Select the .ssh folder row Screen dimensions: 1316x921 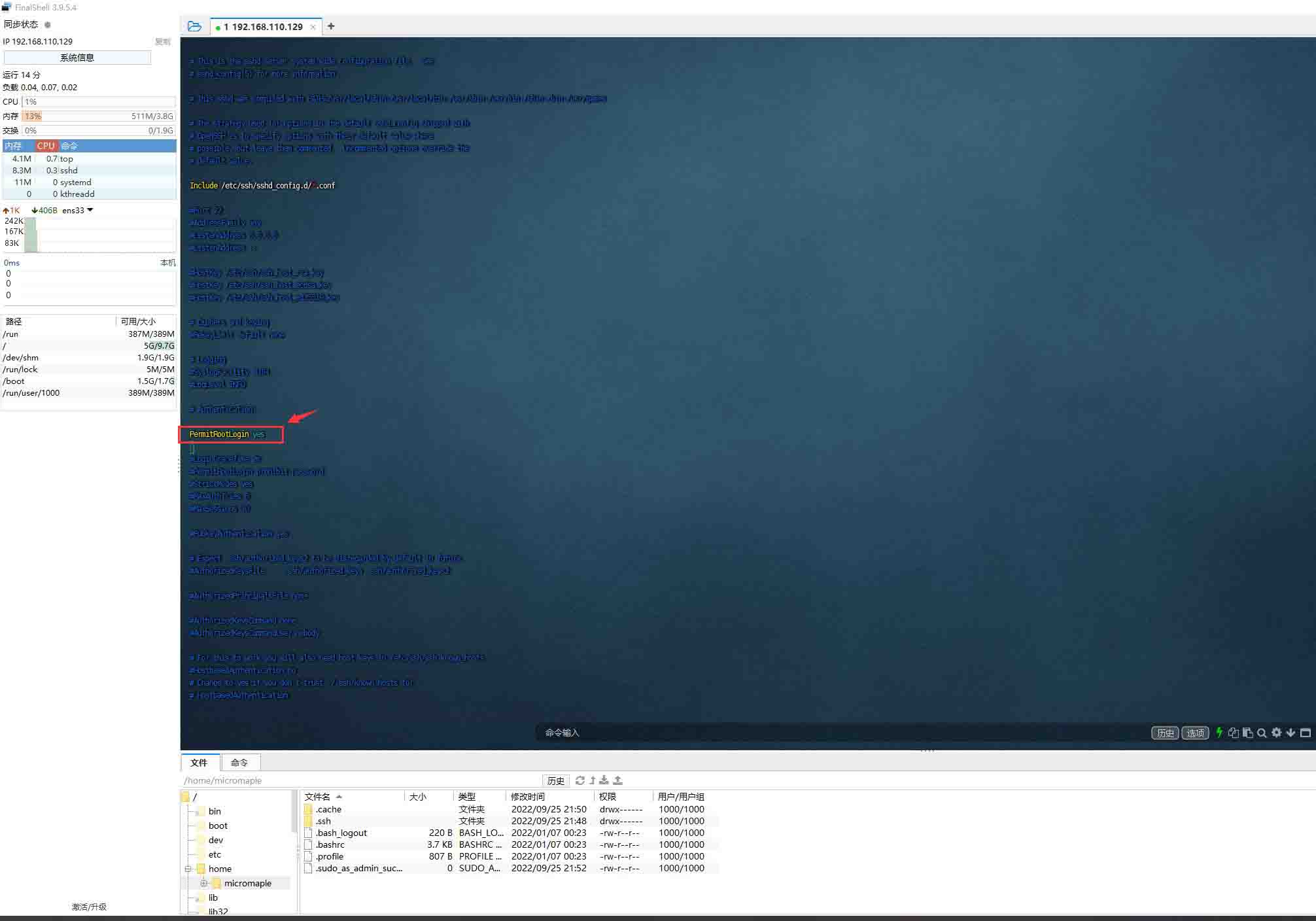[x=510, y=821]
